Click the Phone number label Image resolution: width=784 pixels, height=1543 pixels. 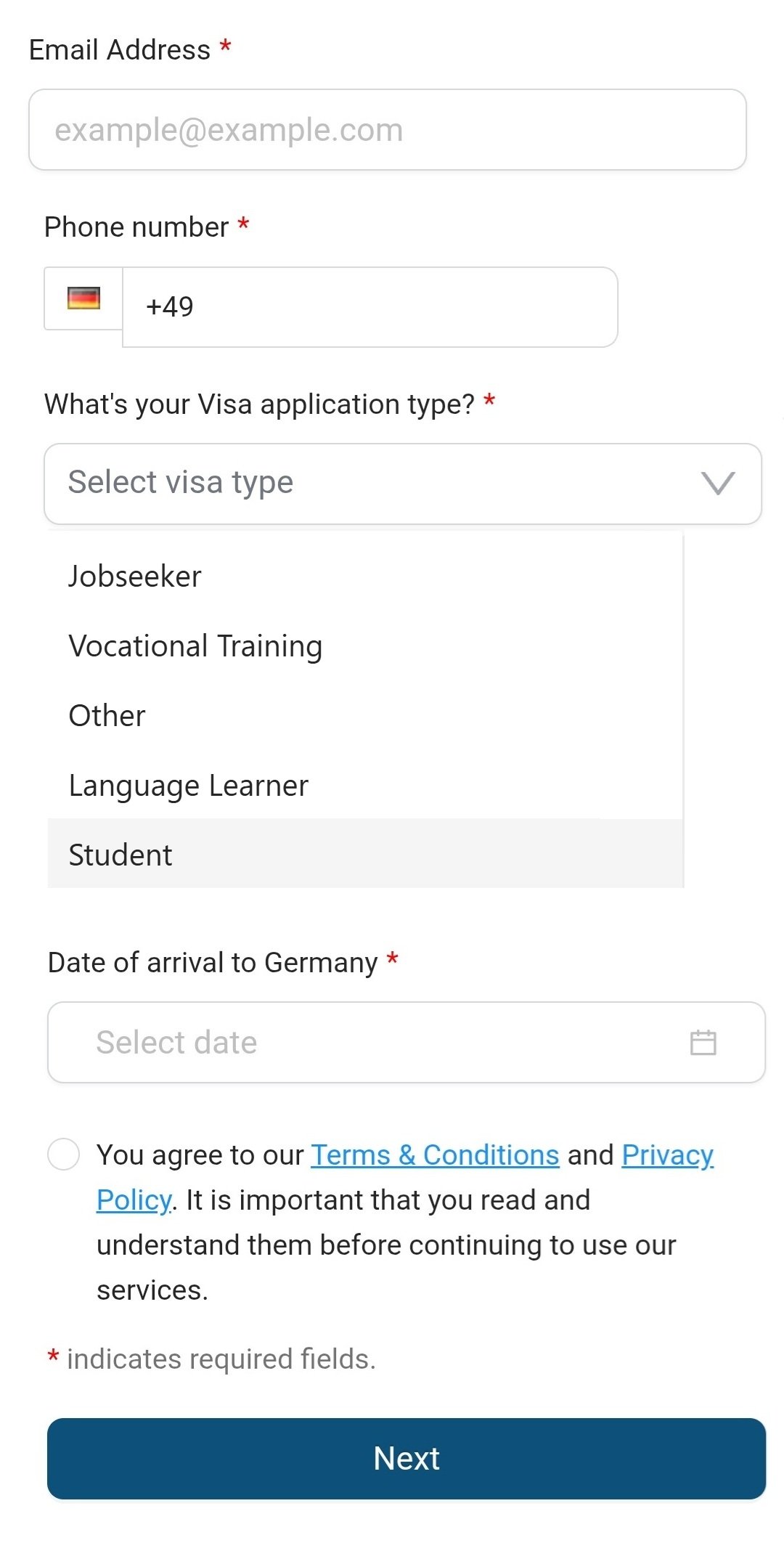[136, 227]
